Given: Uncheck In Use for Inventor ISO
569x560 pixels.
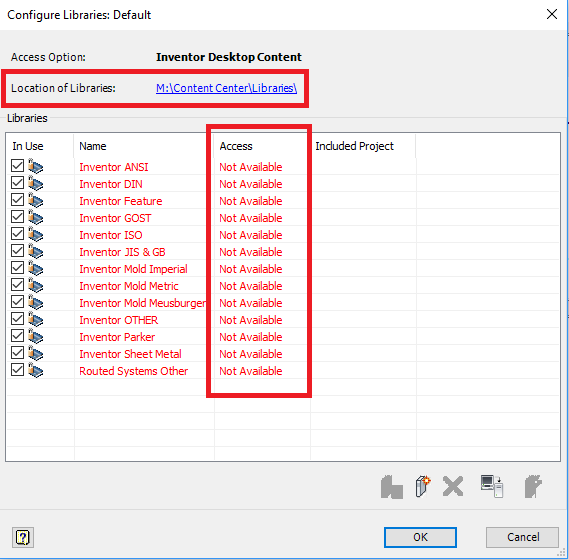Looking at the screenshot, I should tap(17, 233).
